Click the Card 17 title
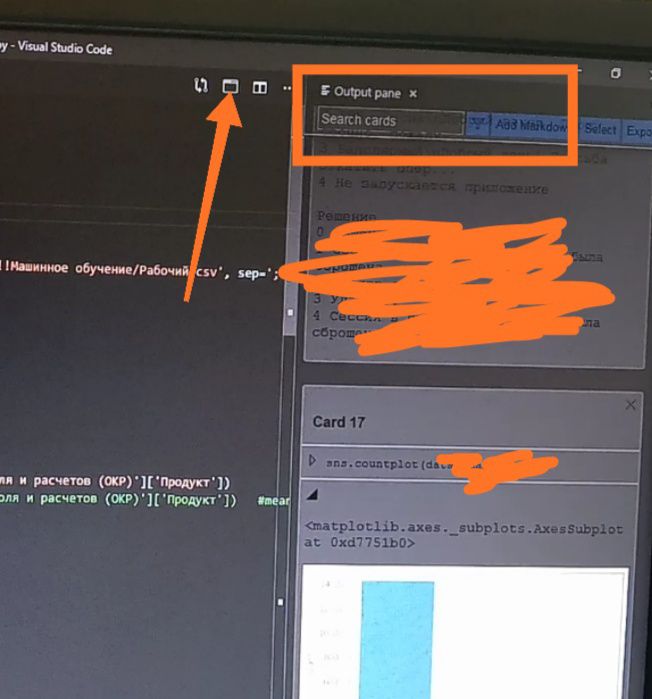Viewport: 652px width, 699px height. pos(339,422)
